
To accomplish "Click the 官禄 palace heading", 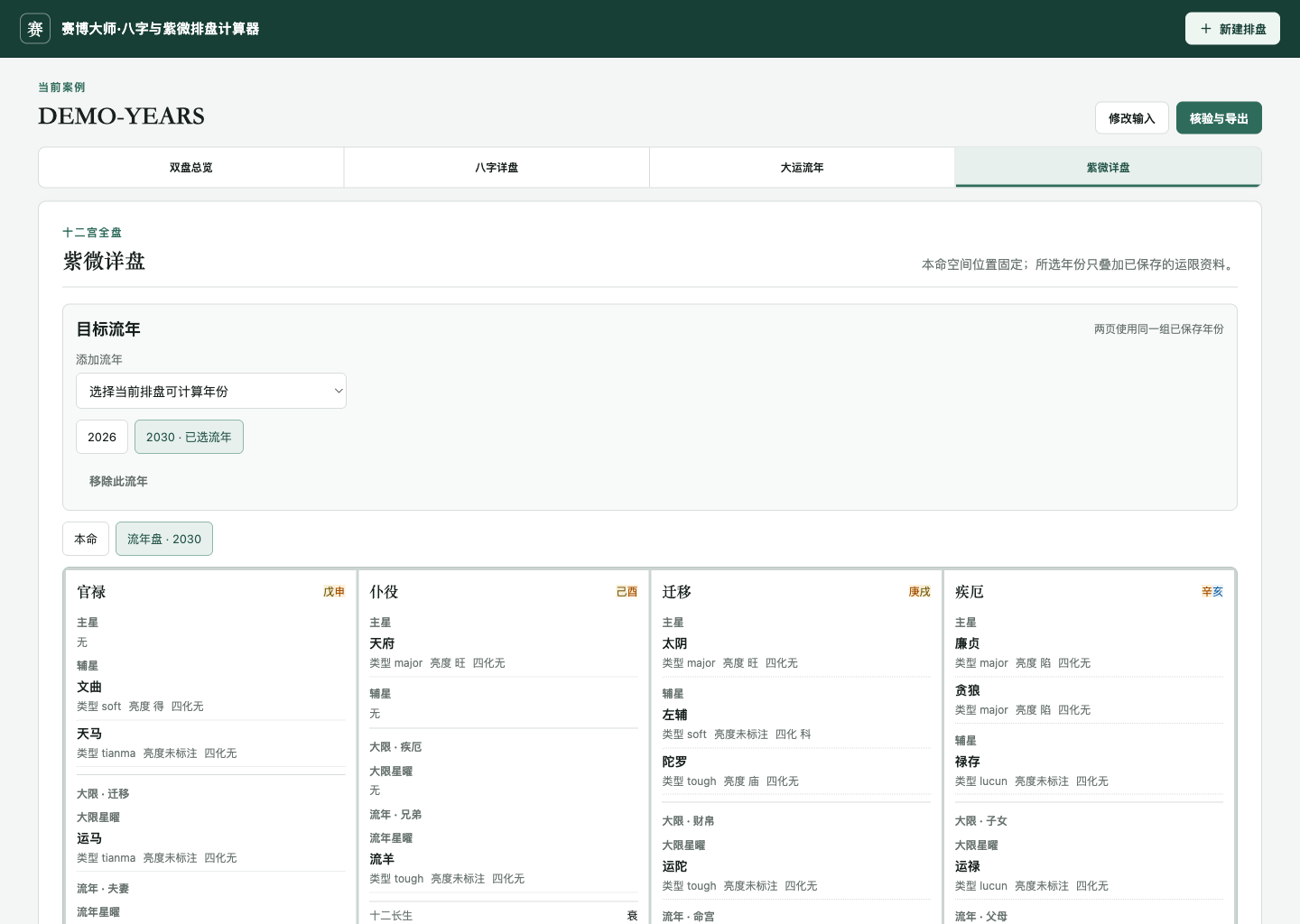I will [91, 592].
